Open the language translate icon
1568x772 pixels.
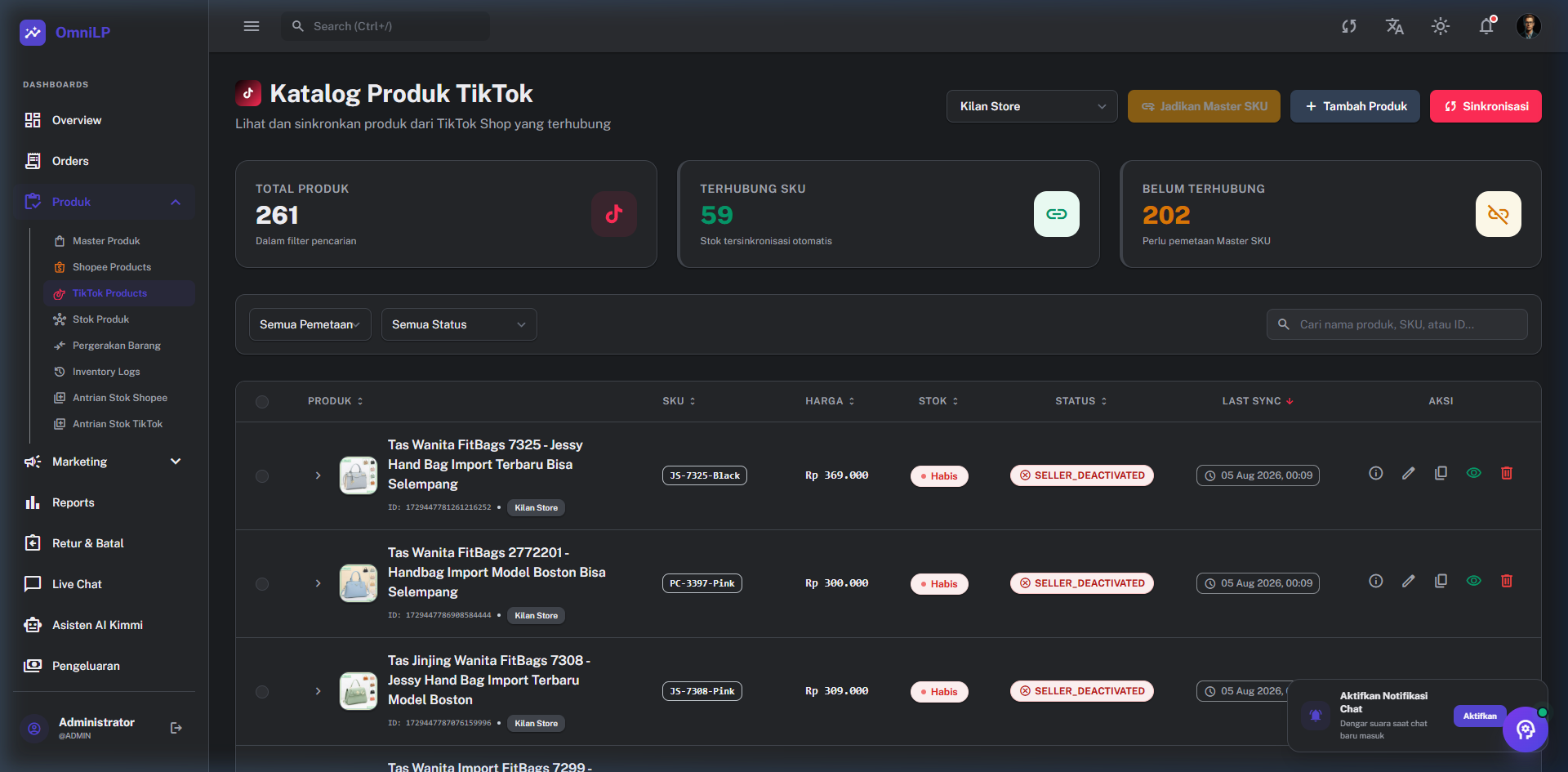[1395, 26]
